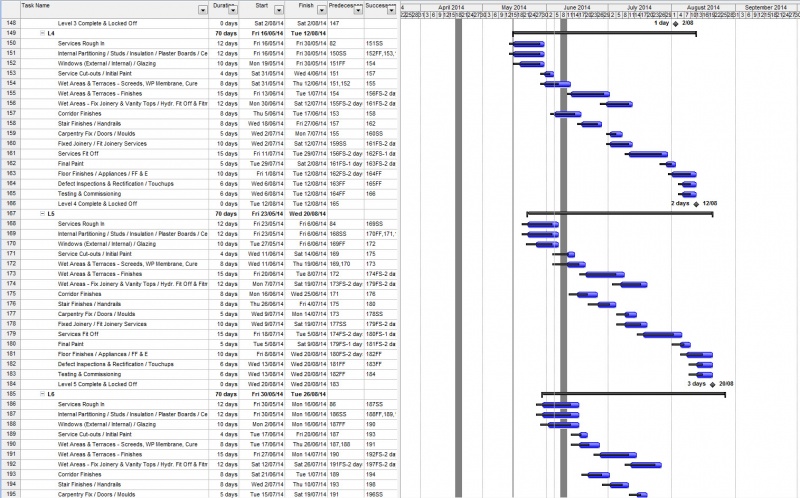Screen dimensions: 800x498
Task: Click 'April 2014' in the timescale header
Action: pos(451,8)
